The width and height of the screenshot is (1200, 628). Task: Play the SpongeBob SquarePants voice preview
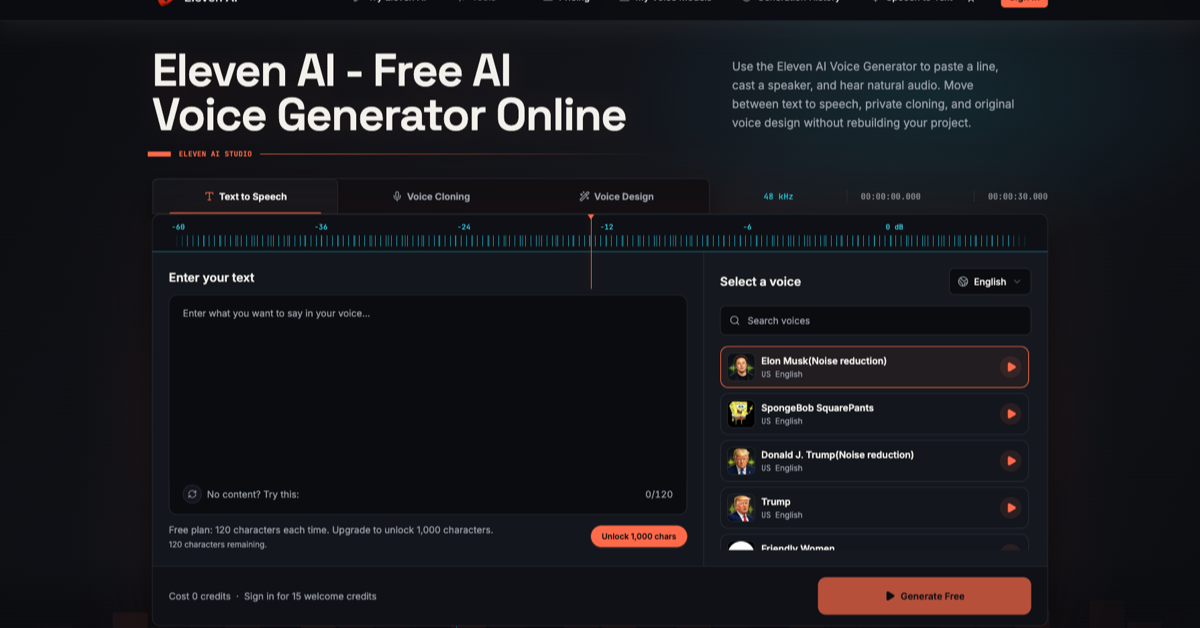tap(1010, 414)
